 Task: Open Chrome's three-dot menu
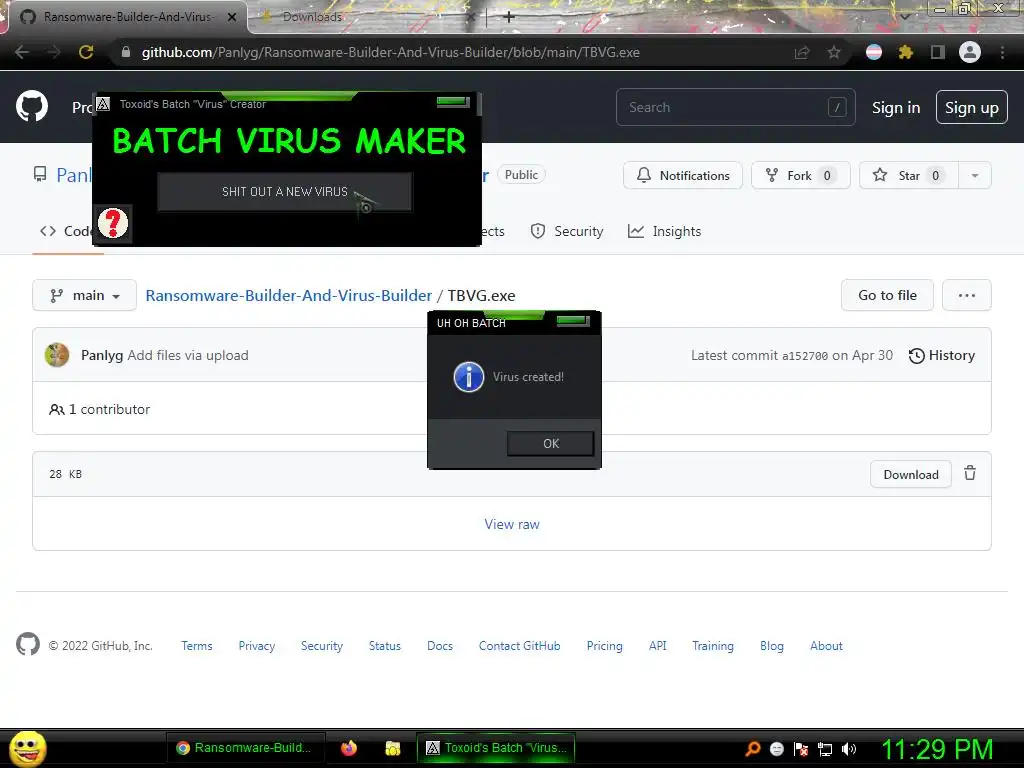click(x=1002, y=52)
